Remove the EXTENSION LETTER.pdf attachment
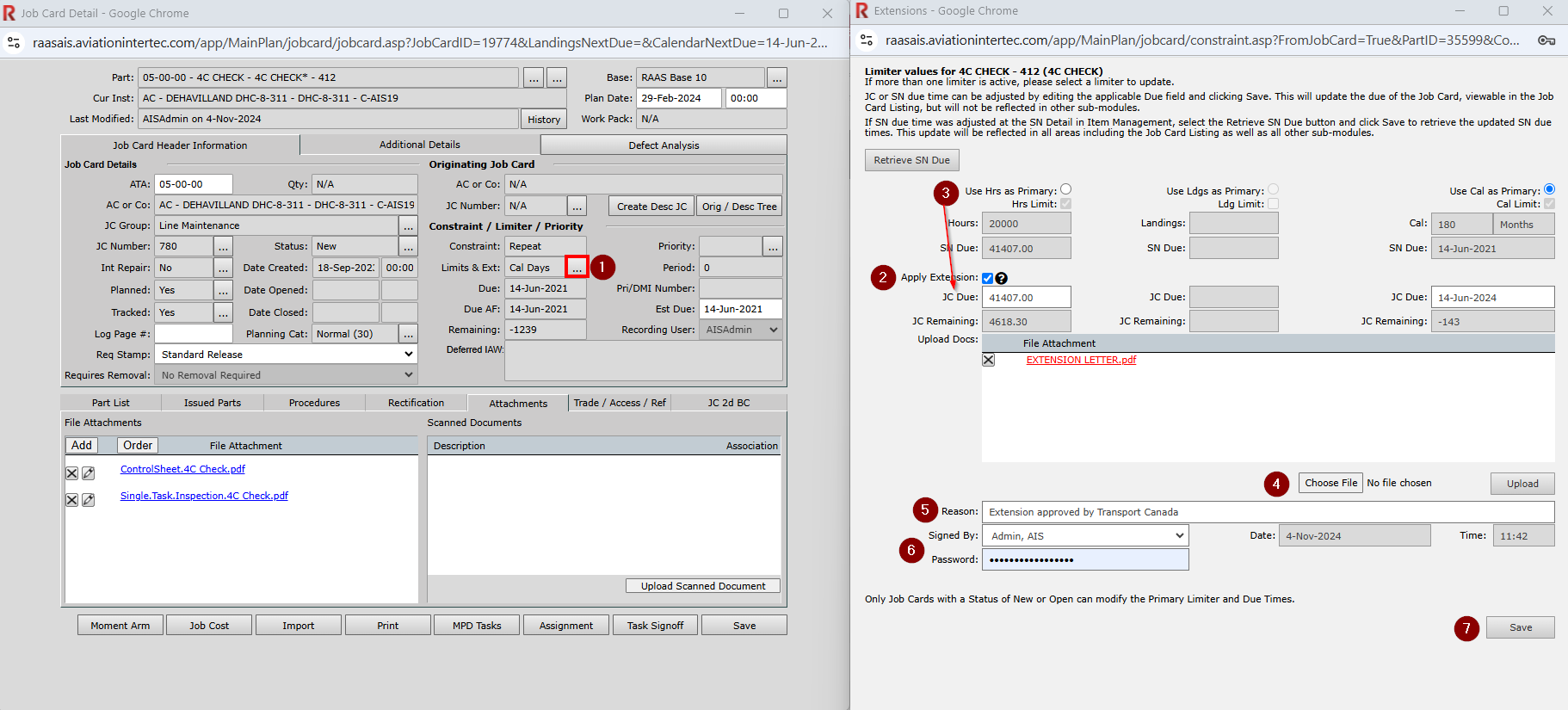This screenshot has width=1568, height=710. 988,360
